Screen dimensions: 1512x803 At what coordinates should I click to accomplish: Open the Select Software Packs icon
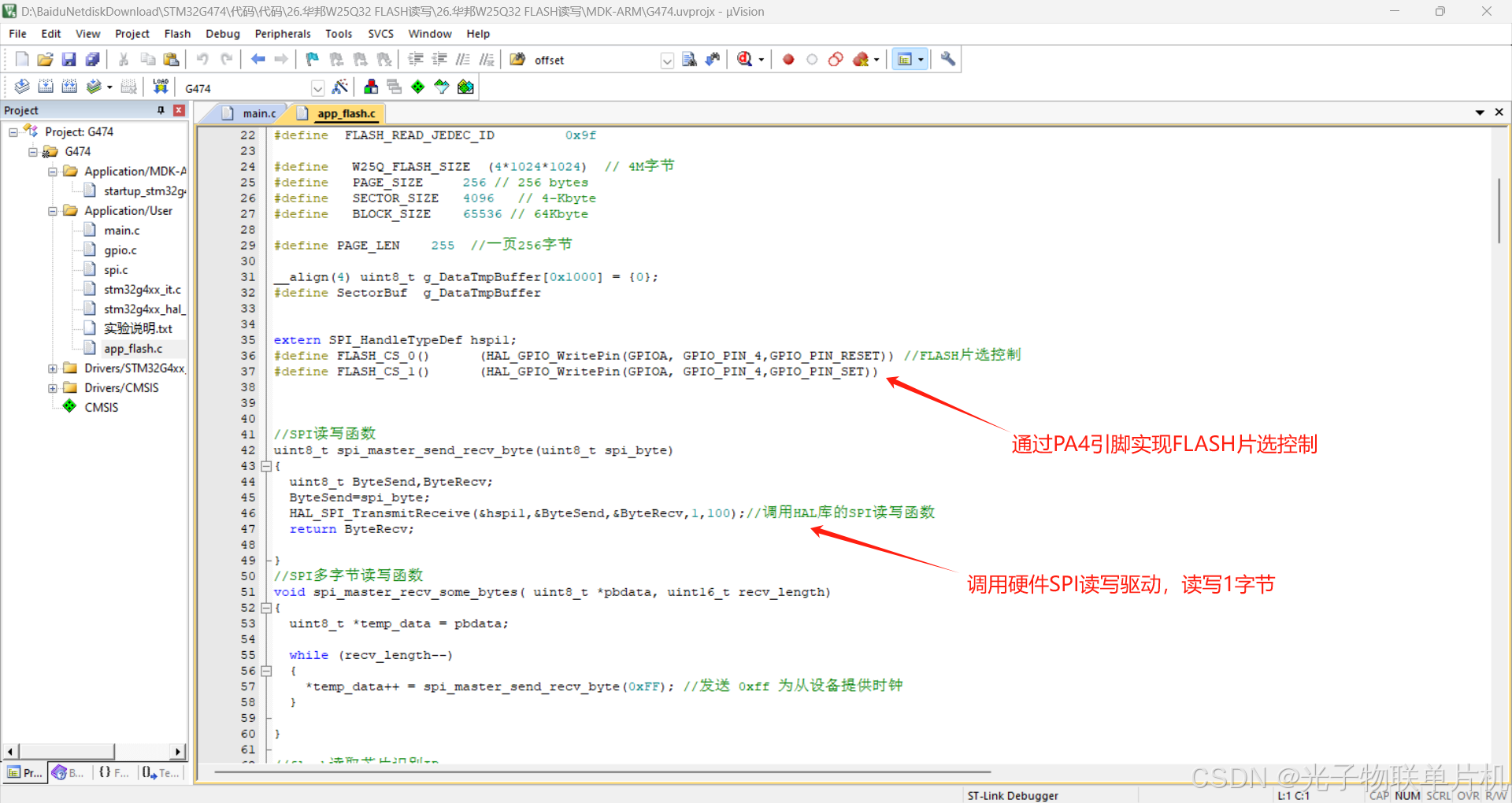(x=442, y=87)
